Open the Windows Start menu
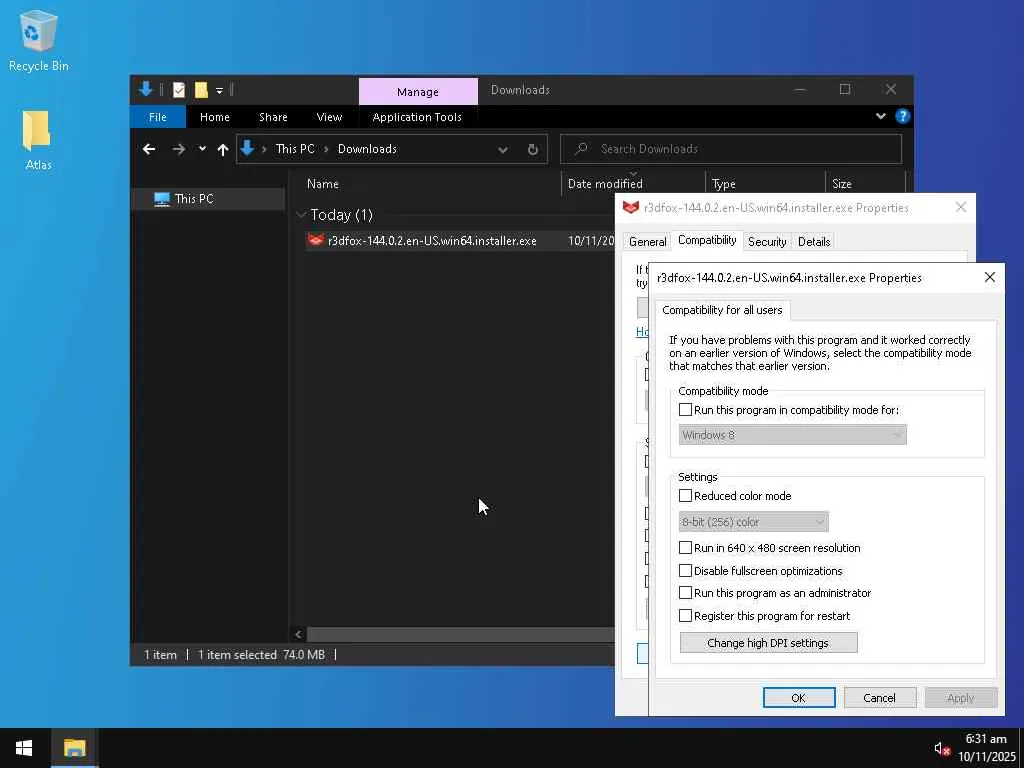Viewport: 1024px width, 768px height. (24, 748)
